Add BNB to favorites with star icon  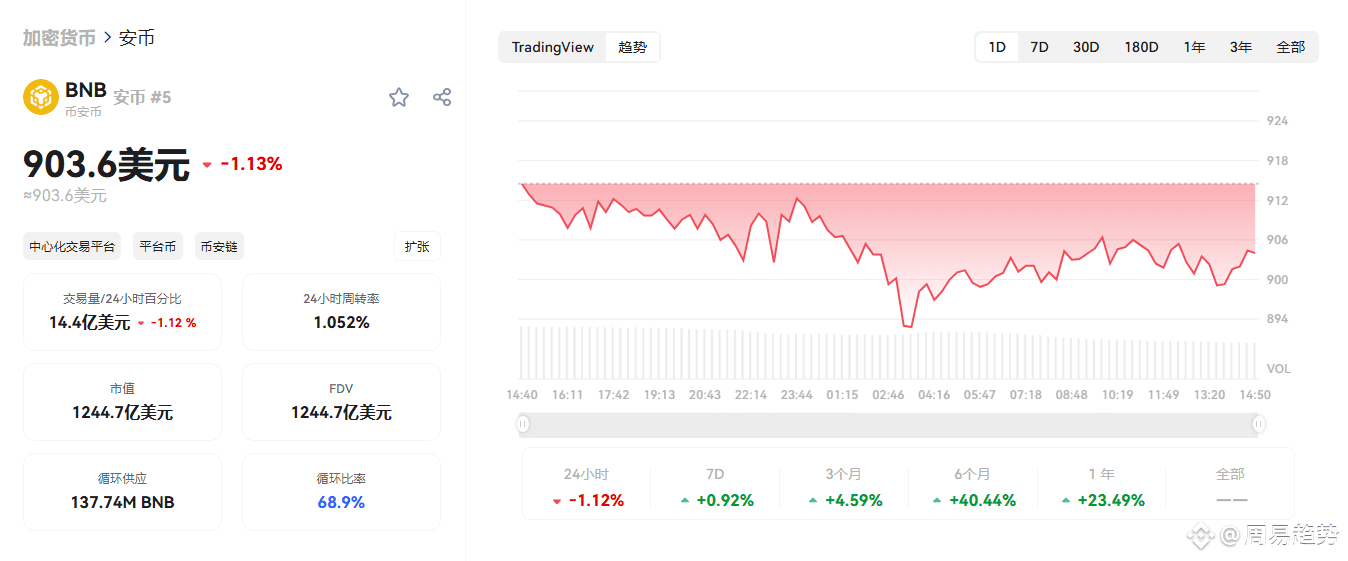399,97
